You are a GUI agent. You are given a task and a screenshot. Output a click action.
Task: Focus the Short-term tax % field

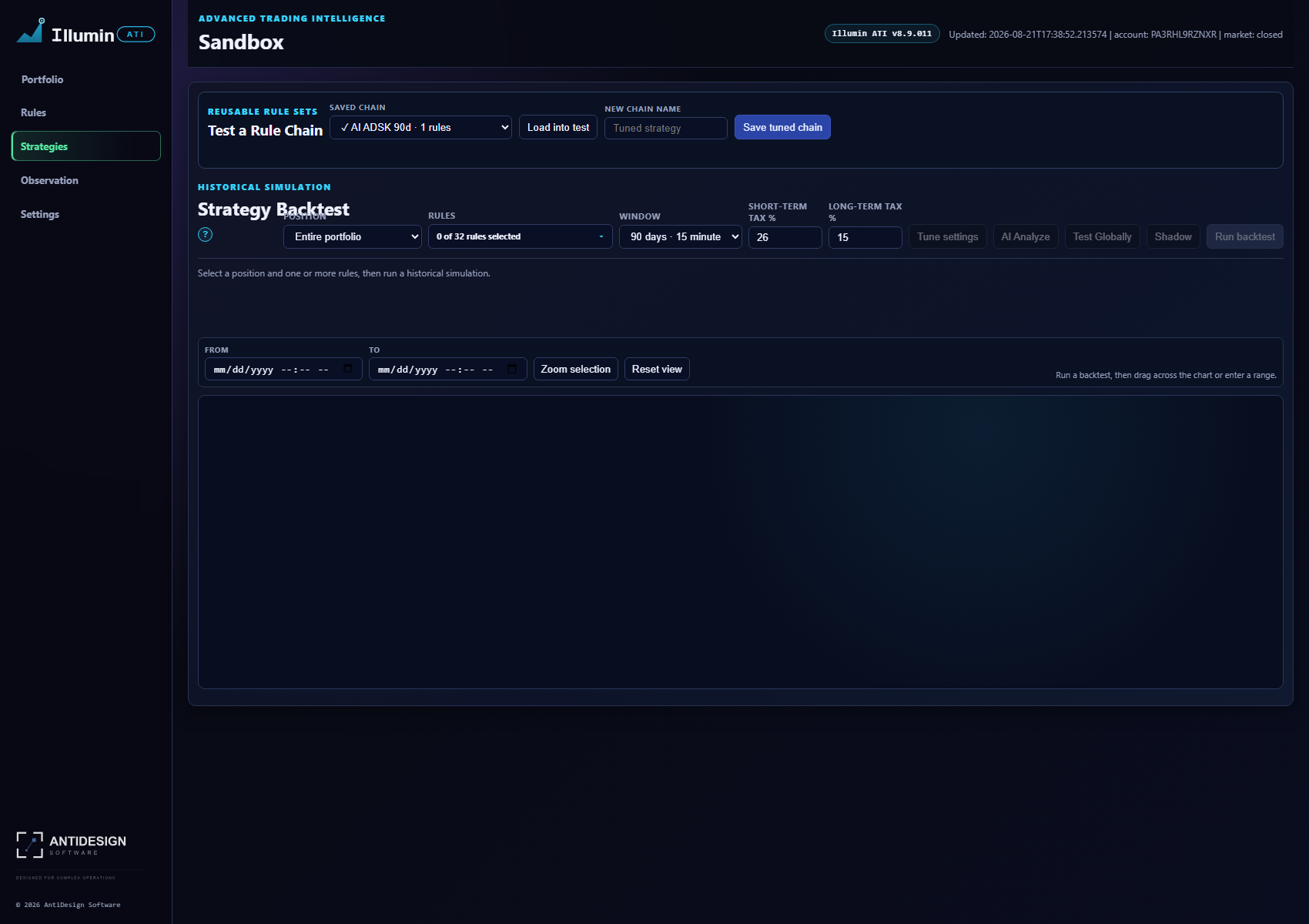785,237
